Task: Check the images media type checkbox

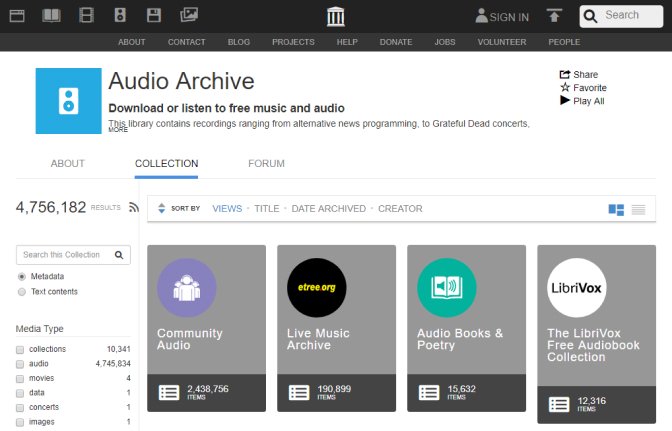Action: [x=20, y=422]
